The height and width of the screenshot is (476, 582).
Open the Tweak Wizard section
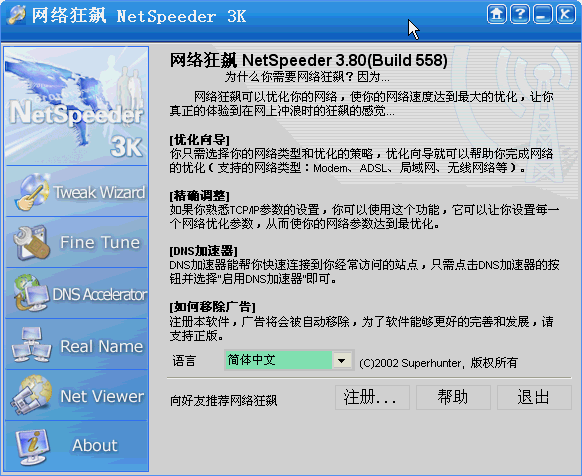click(77, 192)
